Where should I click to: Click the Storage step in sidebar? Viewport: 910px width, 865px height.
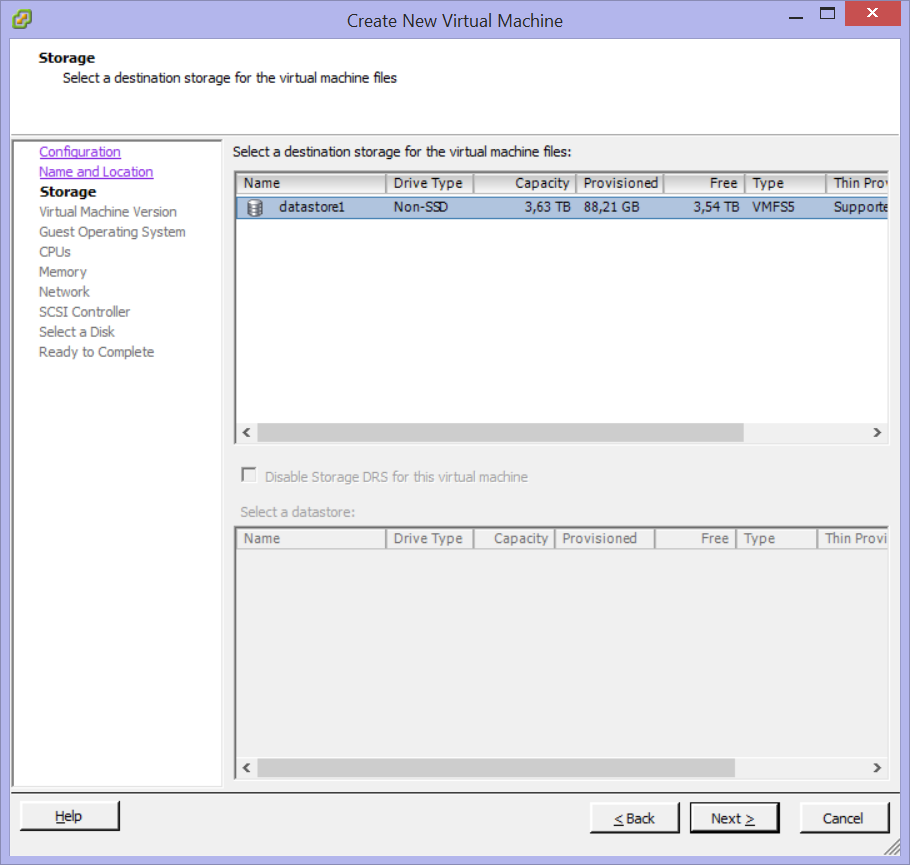click(68, 192)
